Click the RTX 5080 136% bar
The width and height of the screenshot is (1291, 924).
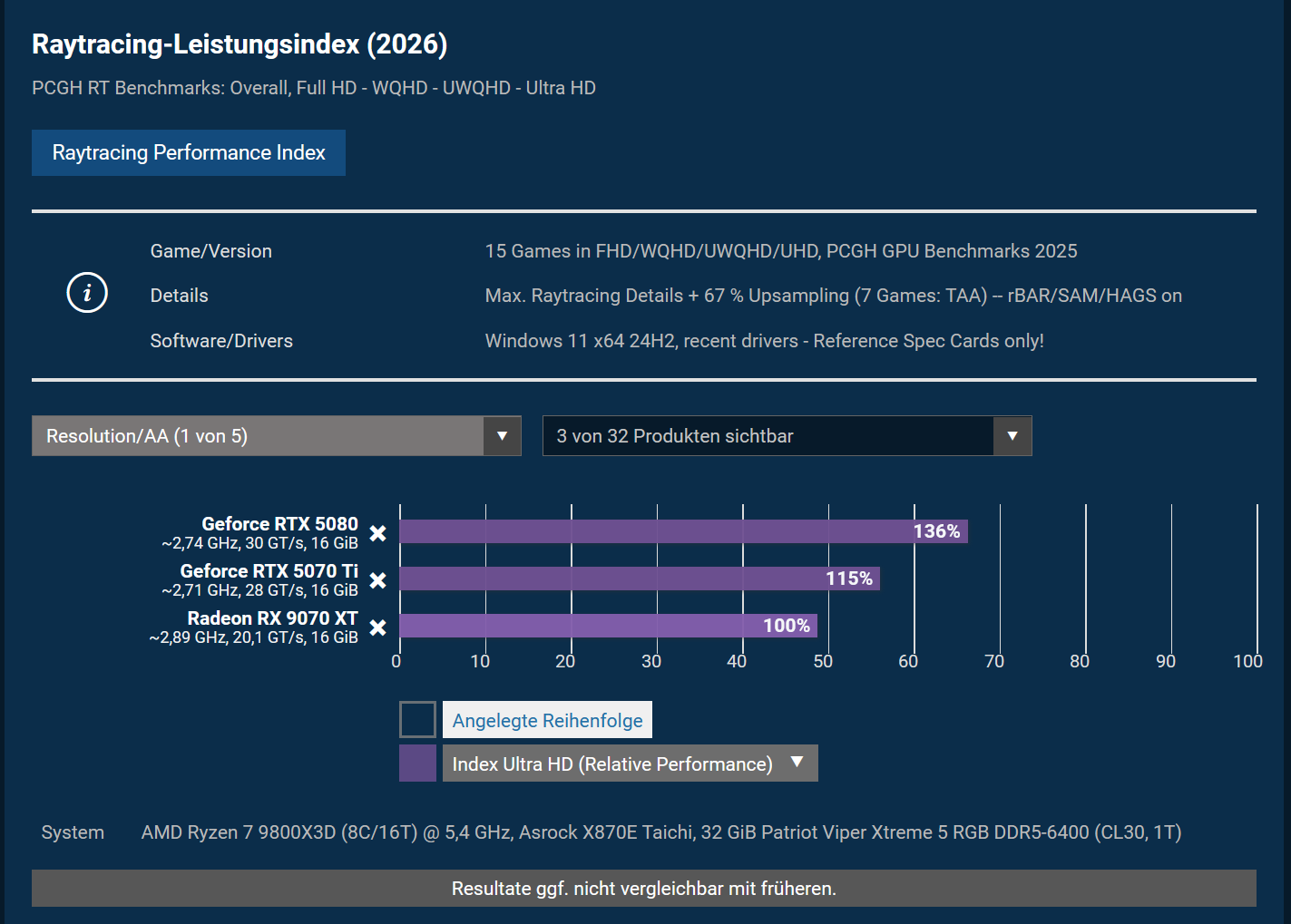[683, 531]
